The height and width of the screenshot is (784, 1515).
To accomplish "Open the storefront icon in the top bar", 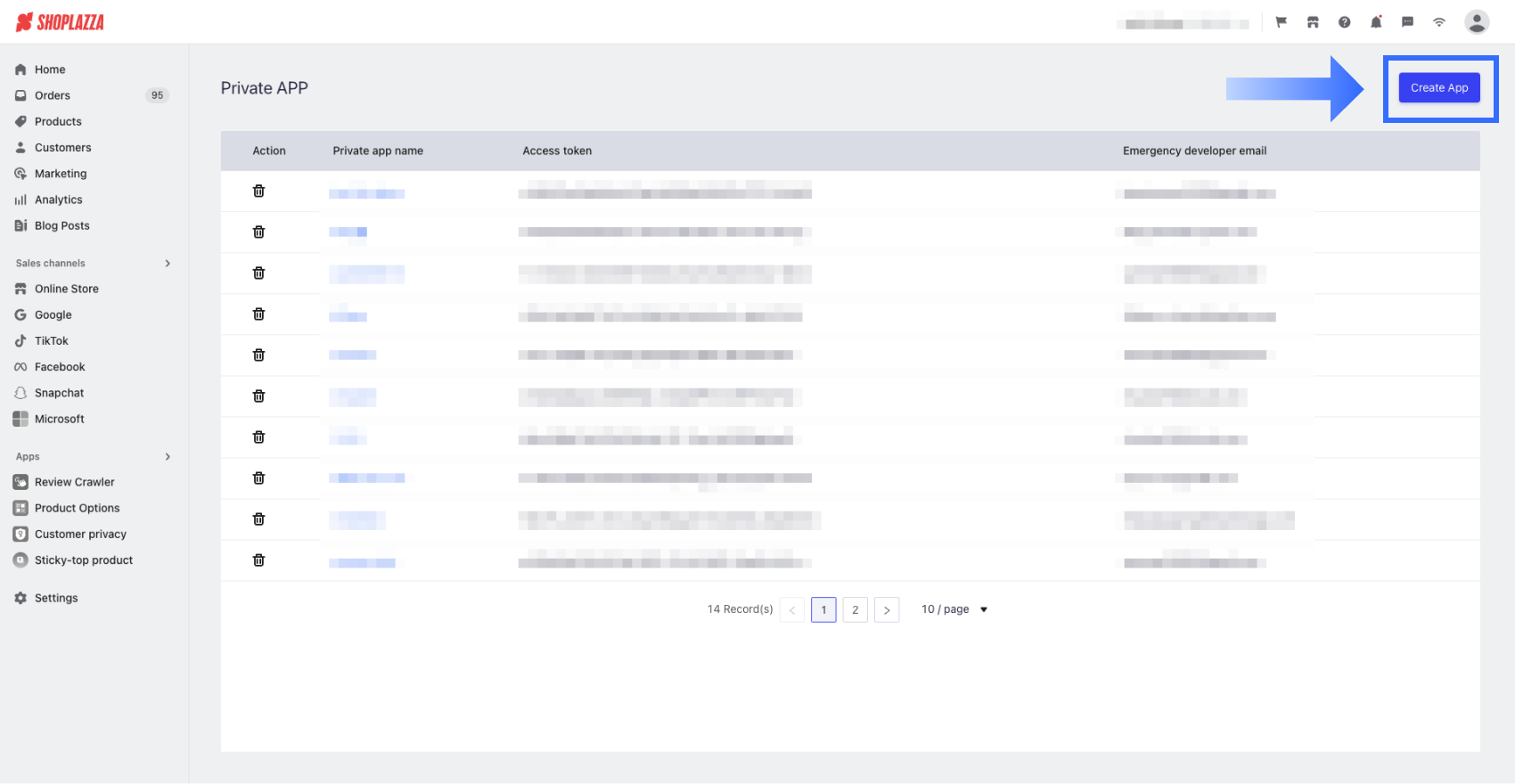I will (x=1313, y=22).
